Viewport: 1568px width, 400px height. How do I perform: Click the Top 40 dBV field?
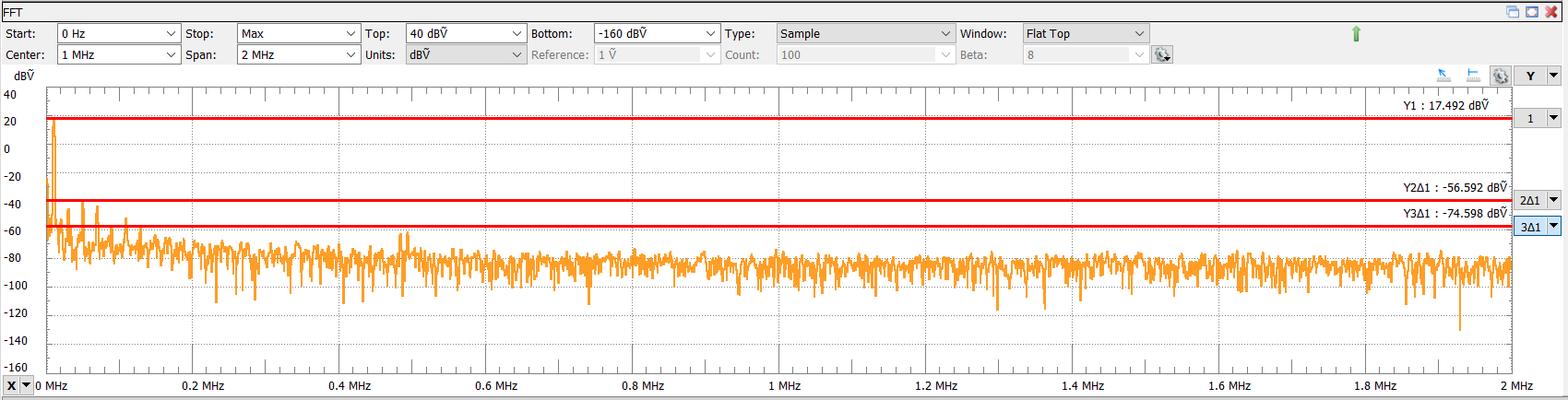pos(457,34)
